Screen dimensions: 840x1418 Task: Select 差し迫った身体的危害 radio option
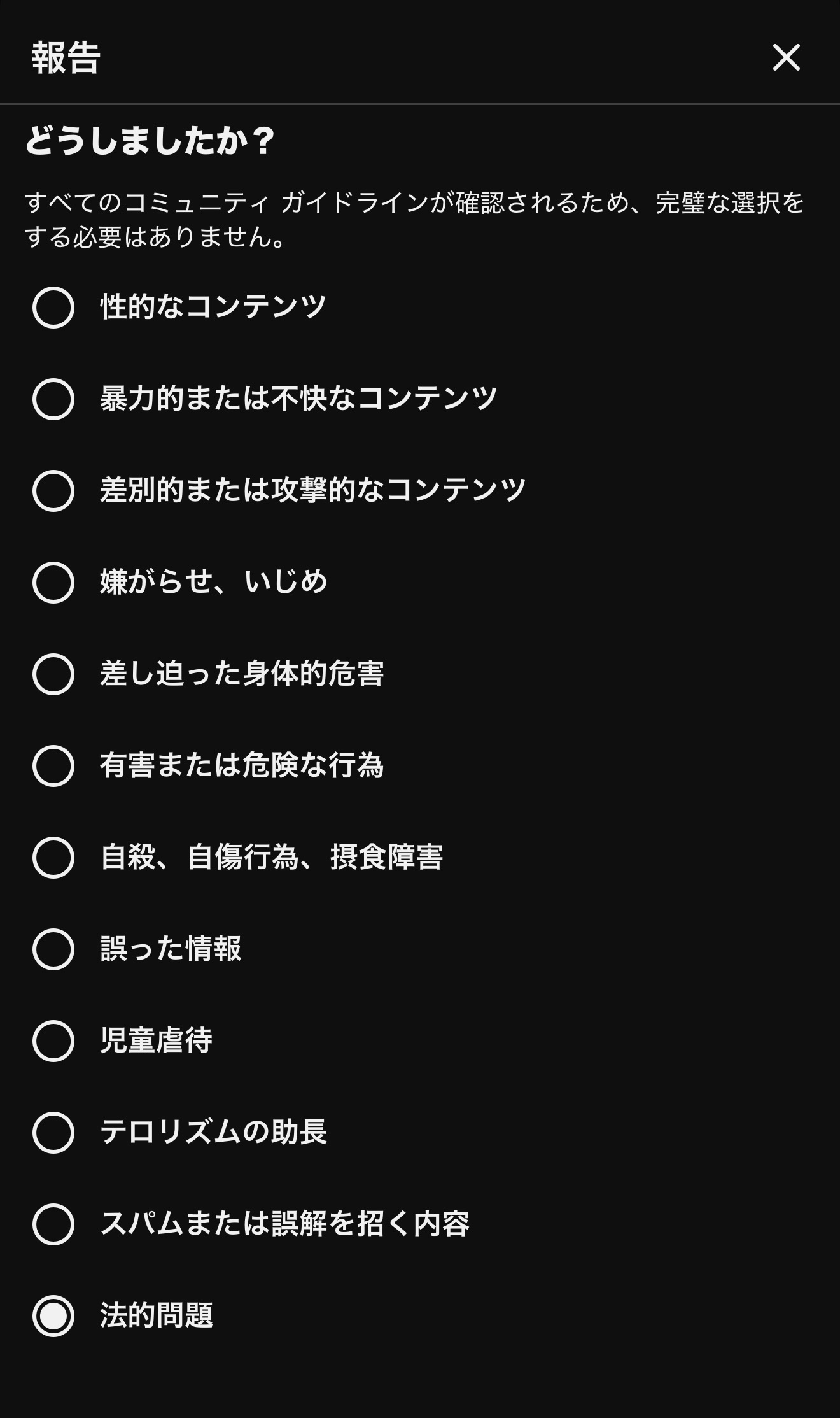pos(53,674)
